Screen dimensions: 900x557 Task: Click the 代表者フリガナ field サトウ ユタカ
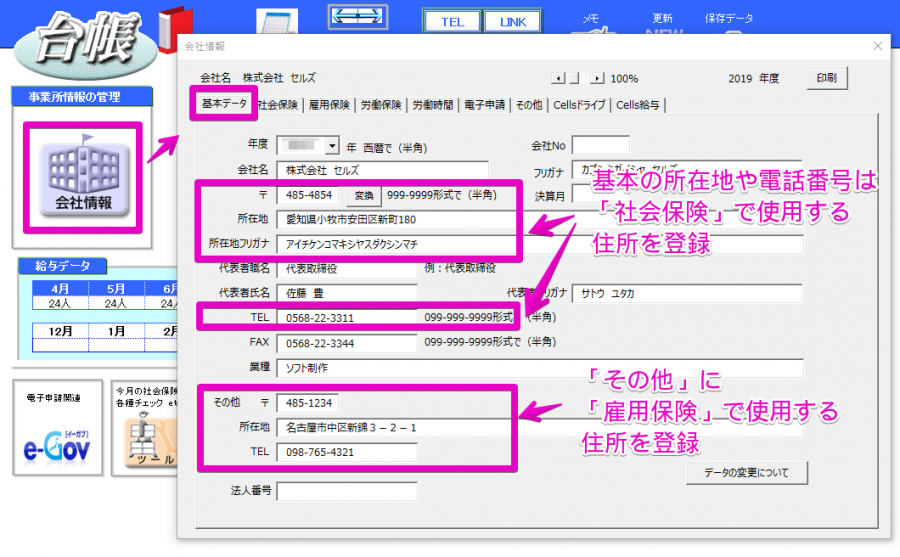tap(687, 293)
